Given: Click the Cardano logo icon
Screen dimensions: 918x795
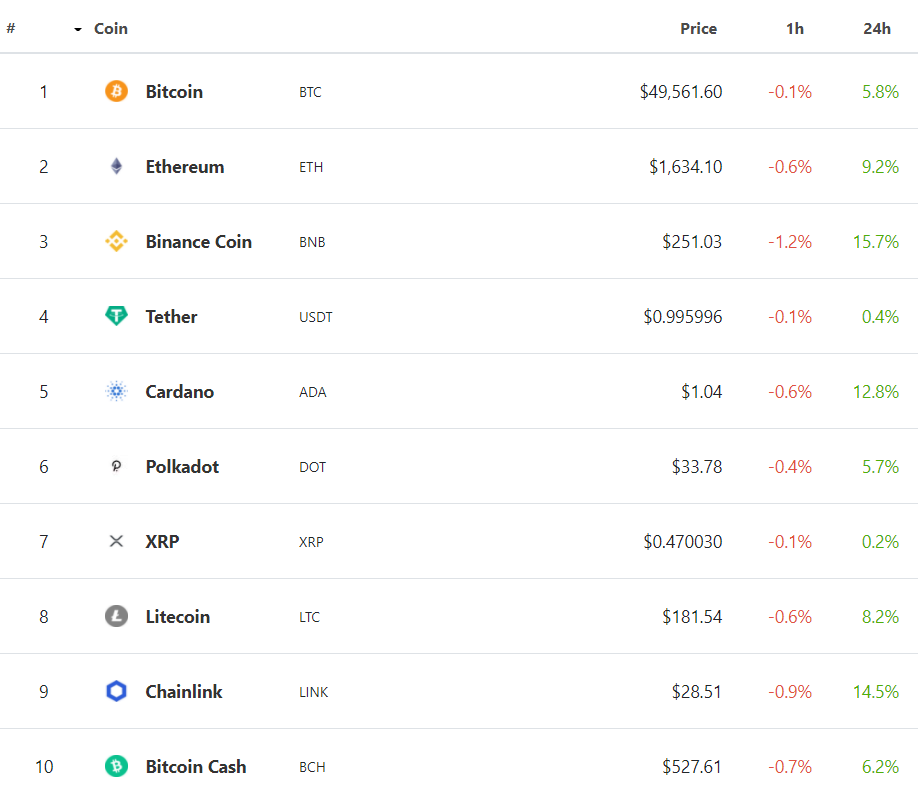Looking at the screenshot, I should click(116, 392).
